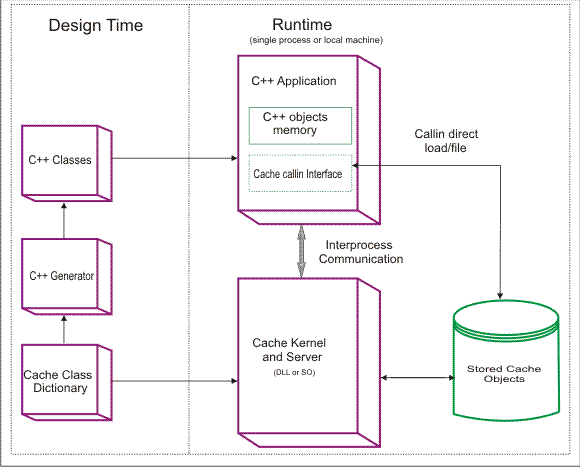
Task: Click arrow from C++ Generator to C++ Classes
Action: click(64, 220)
